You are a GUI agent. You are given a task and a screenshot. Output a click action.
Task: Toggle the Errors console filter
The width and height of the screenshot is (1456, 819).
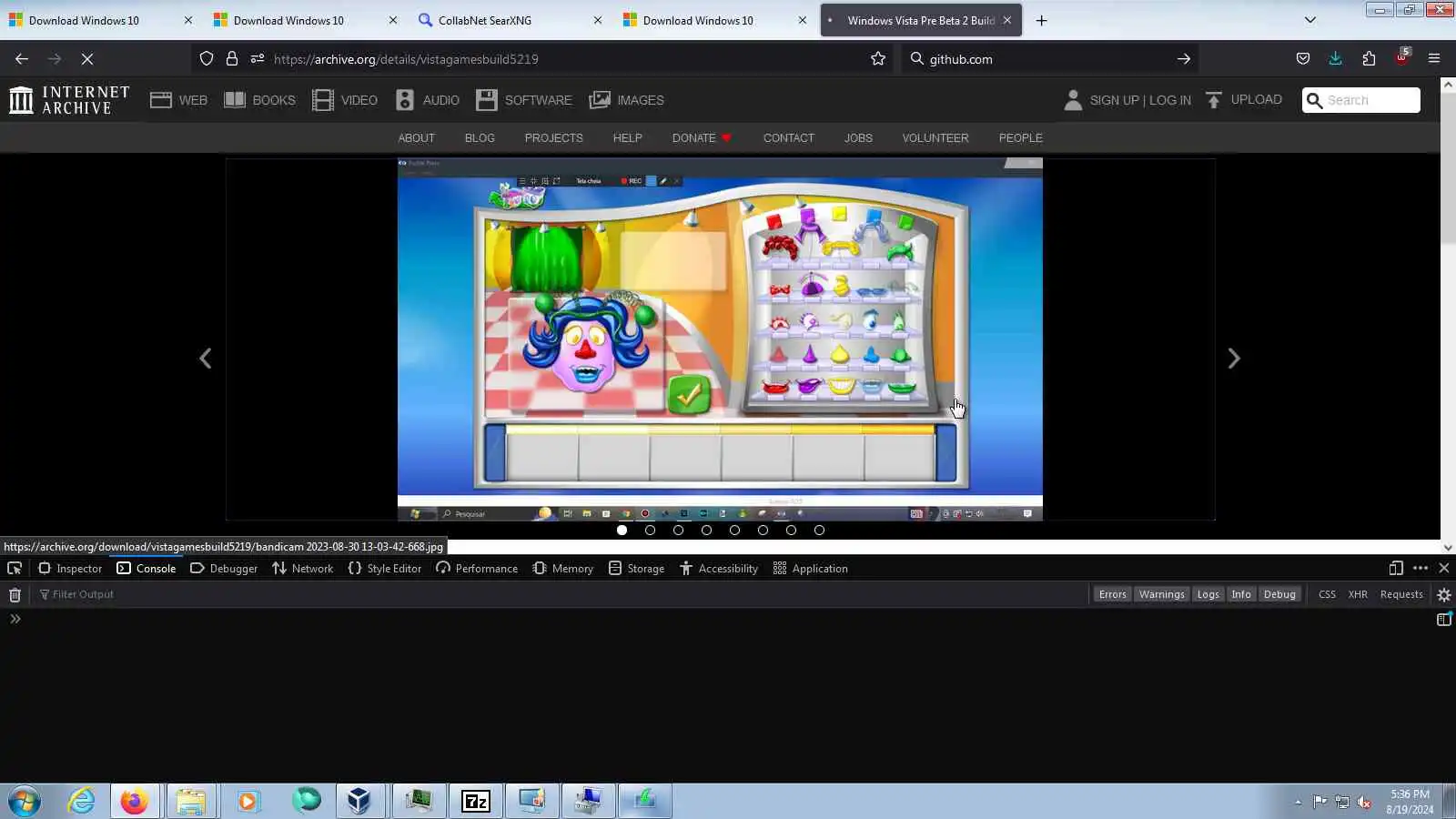click(1112, 595)
